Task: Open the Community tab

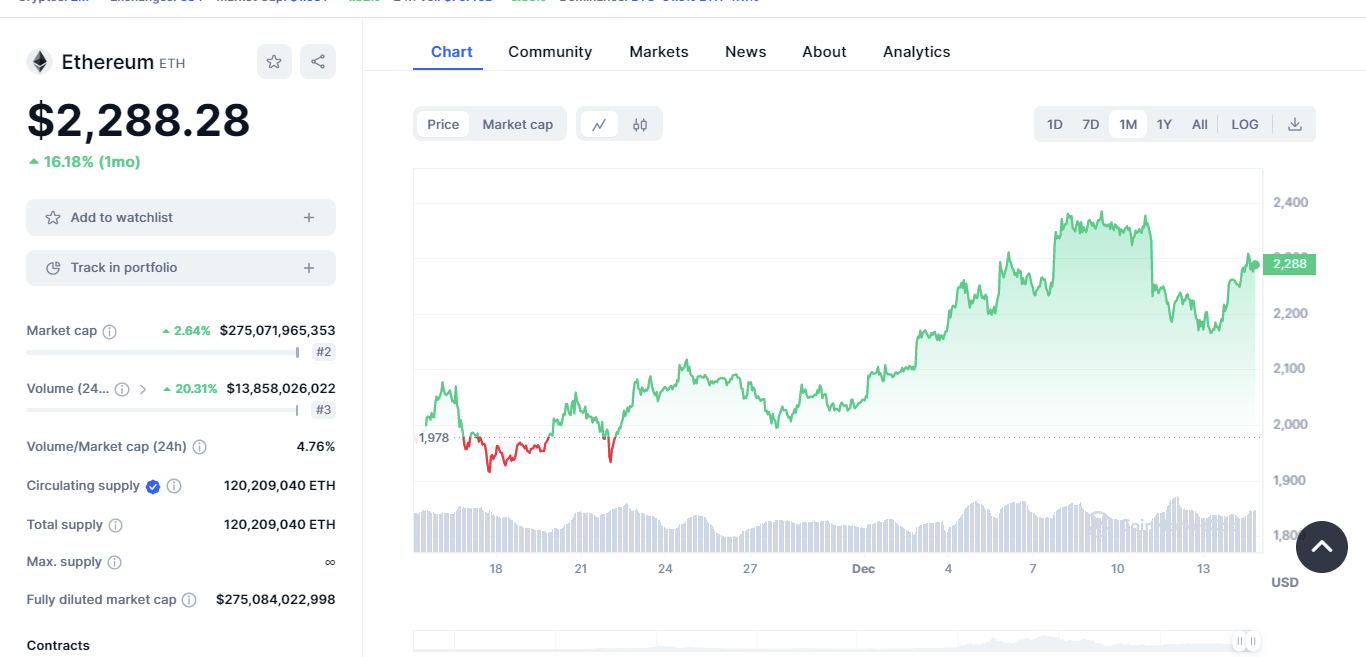Action: click(x=550, y=52)
